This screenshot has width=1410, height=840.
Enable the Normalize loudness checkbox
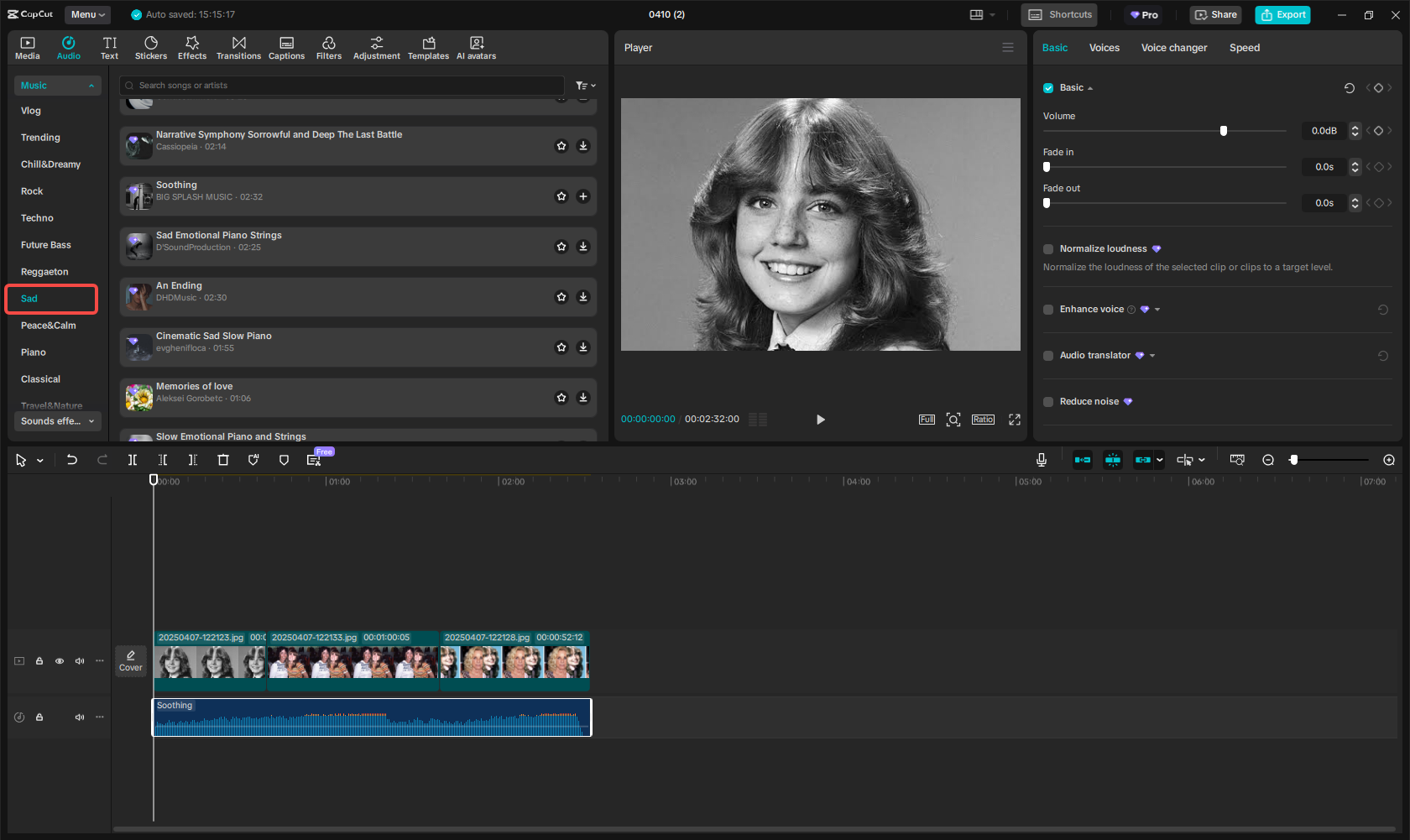1048,249
